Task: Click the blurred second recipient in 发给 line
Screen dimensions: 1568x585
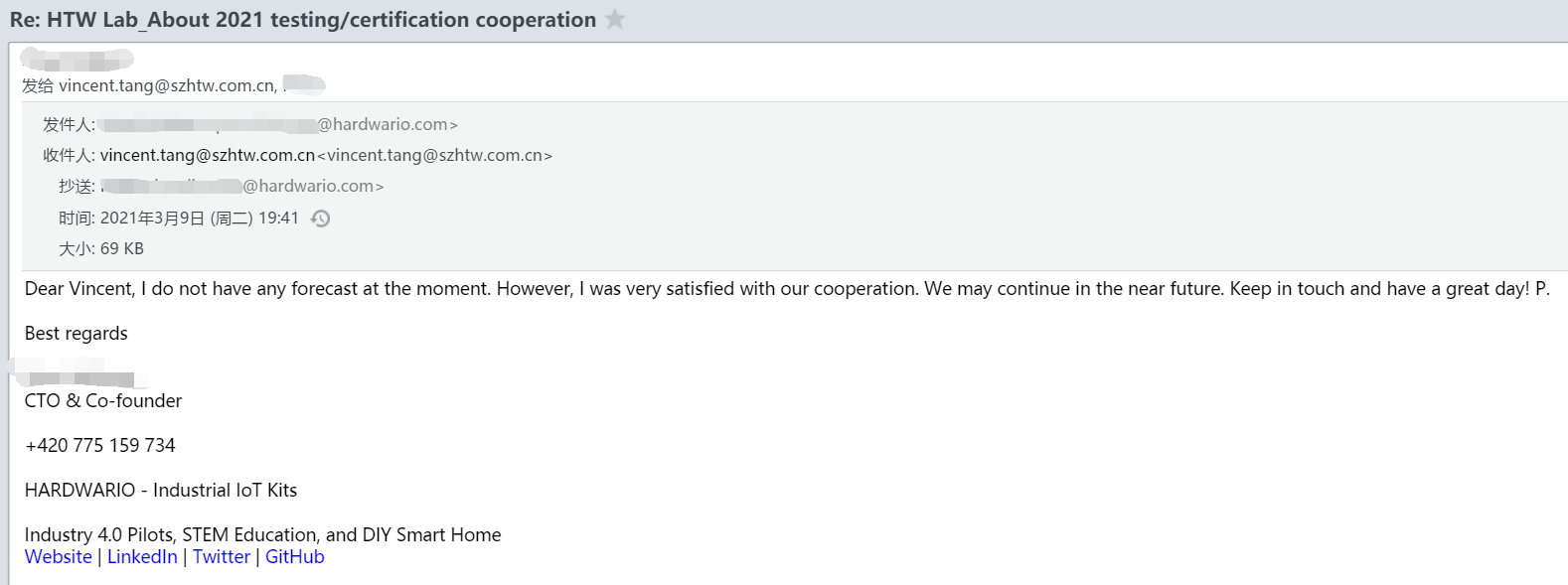Action: pos(304,85)
